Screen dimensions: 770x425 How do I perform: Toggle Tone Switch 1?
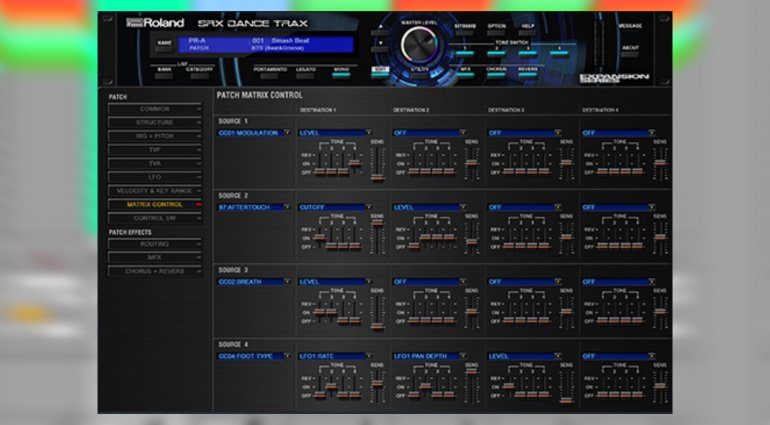tap(465, 51)
